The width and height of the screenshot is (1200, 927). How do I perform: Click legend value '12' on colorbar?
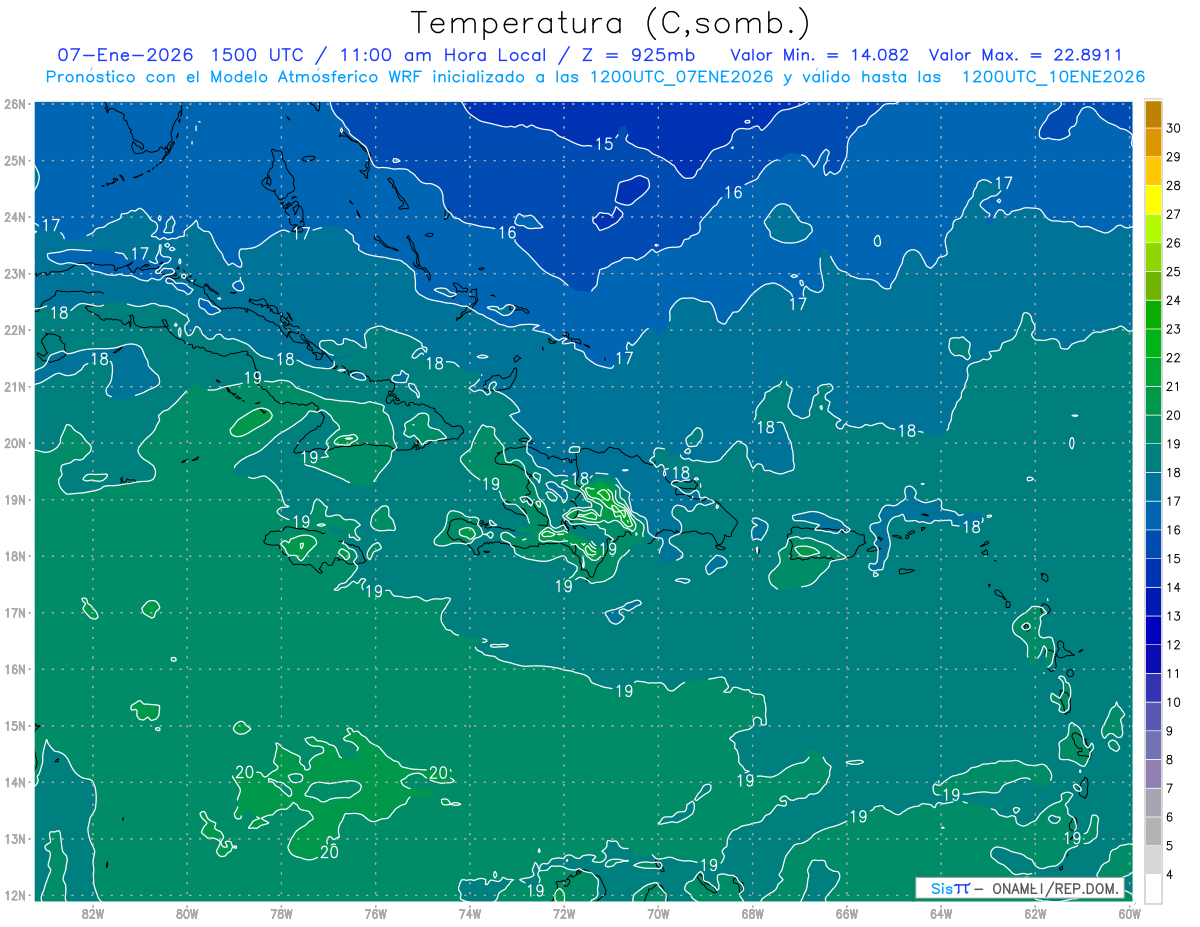pos(1174,644)
